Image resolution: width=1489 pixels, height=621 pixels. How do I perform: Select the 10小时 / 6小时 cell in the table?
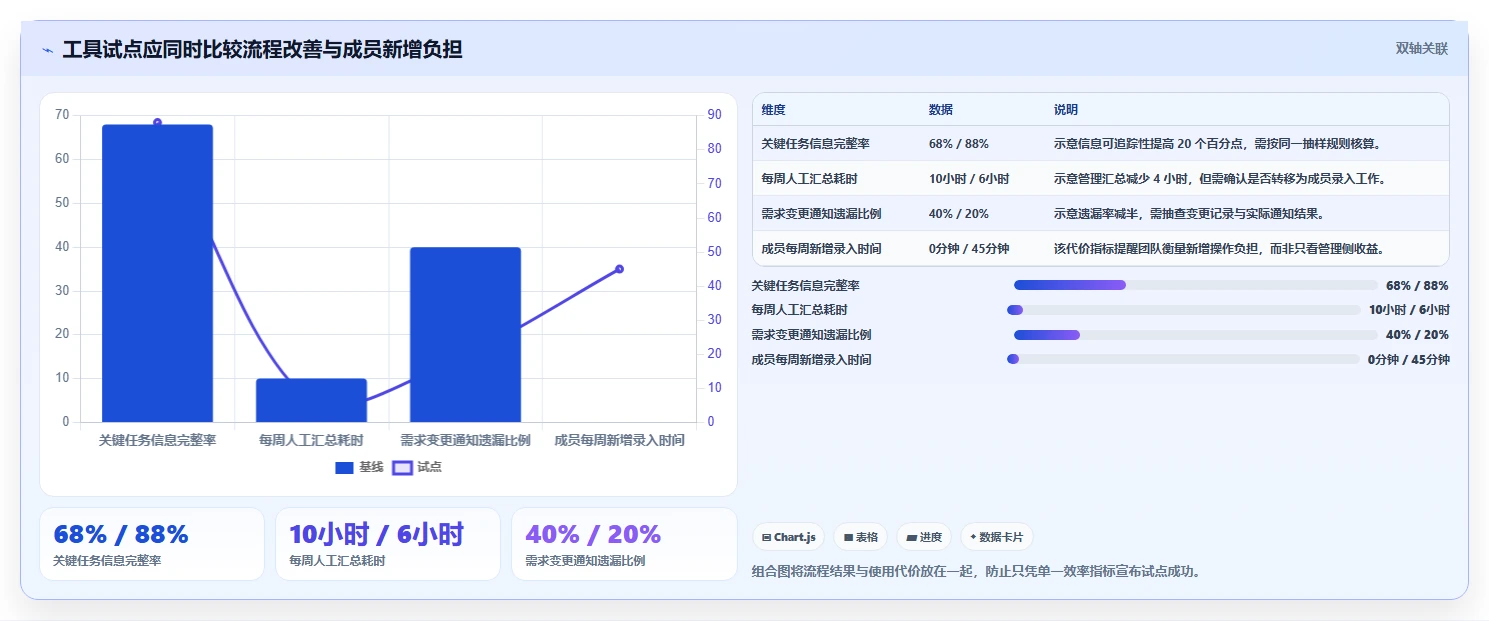[969, 179]
